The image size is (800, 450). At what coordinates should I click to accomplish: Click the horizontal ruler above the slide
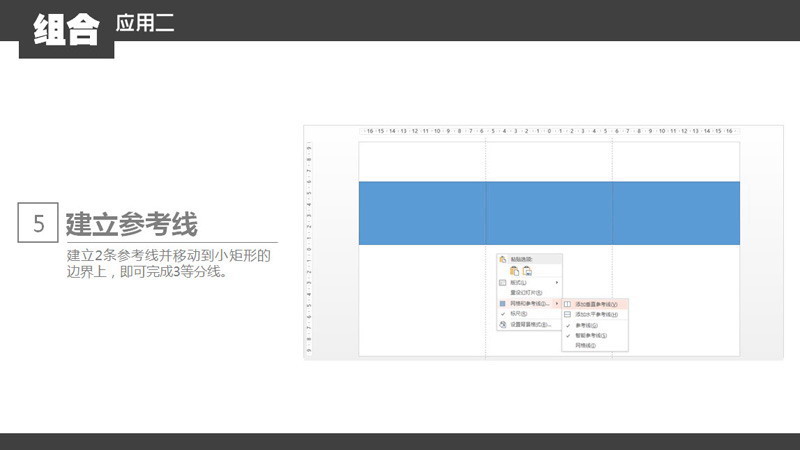tap(549, 131)
